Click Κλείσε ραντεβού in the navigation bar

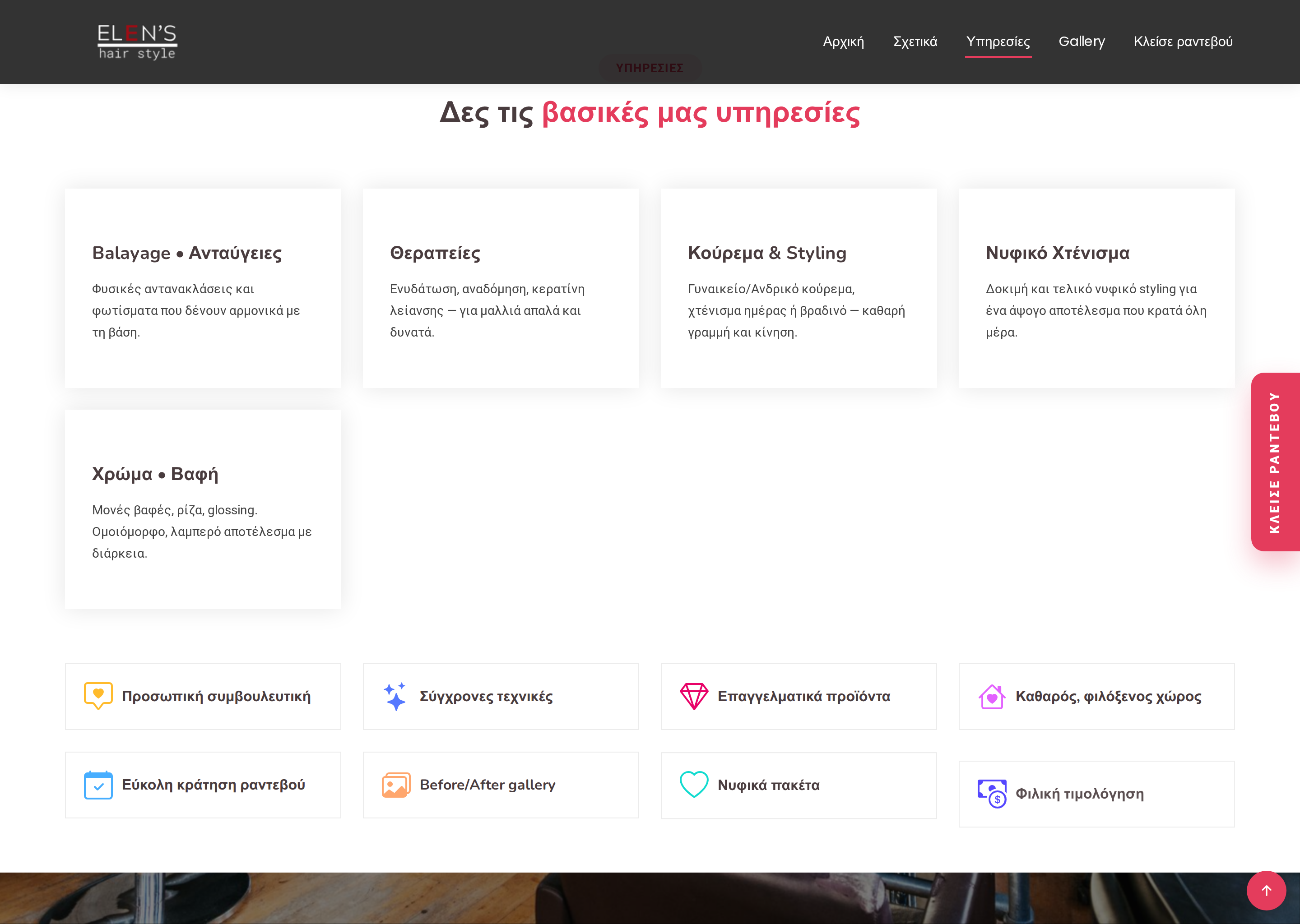coord(1184,42)
